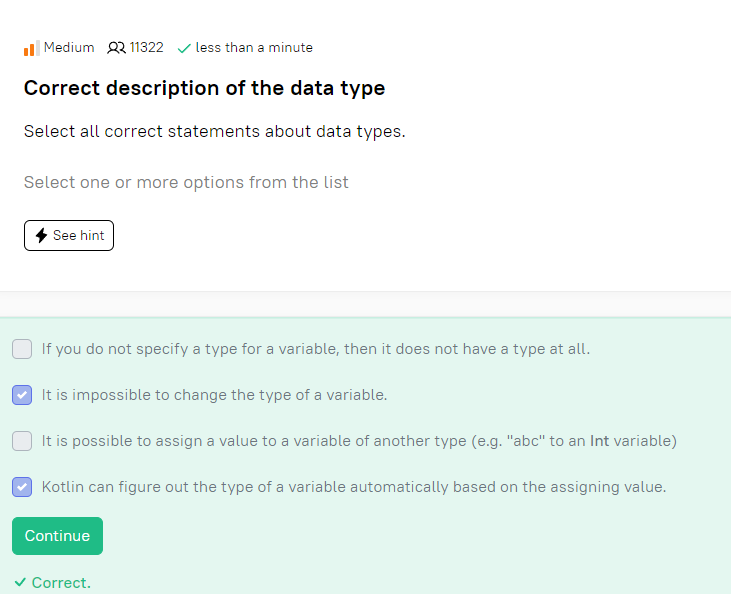Click the users count icon near 11322
731x594 pixels.
pyautogui.click(x=116, y=48)
